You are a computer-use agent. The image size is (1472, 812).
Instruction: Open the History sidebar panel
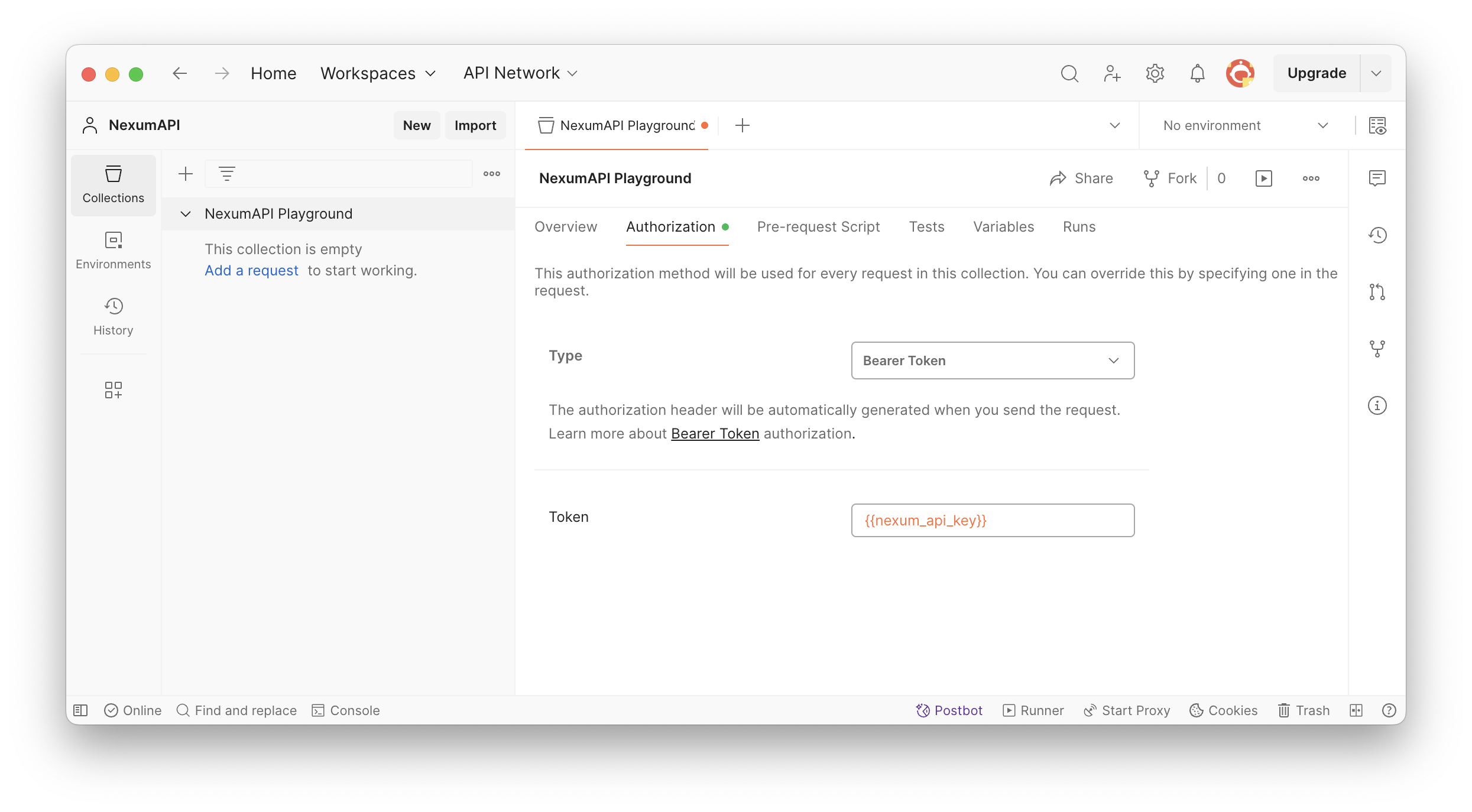coord(113,317)
